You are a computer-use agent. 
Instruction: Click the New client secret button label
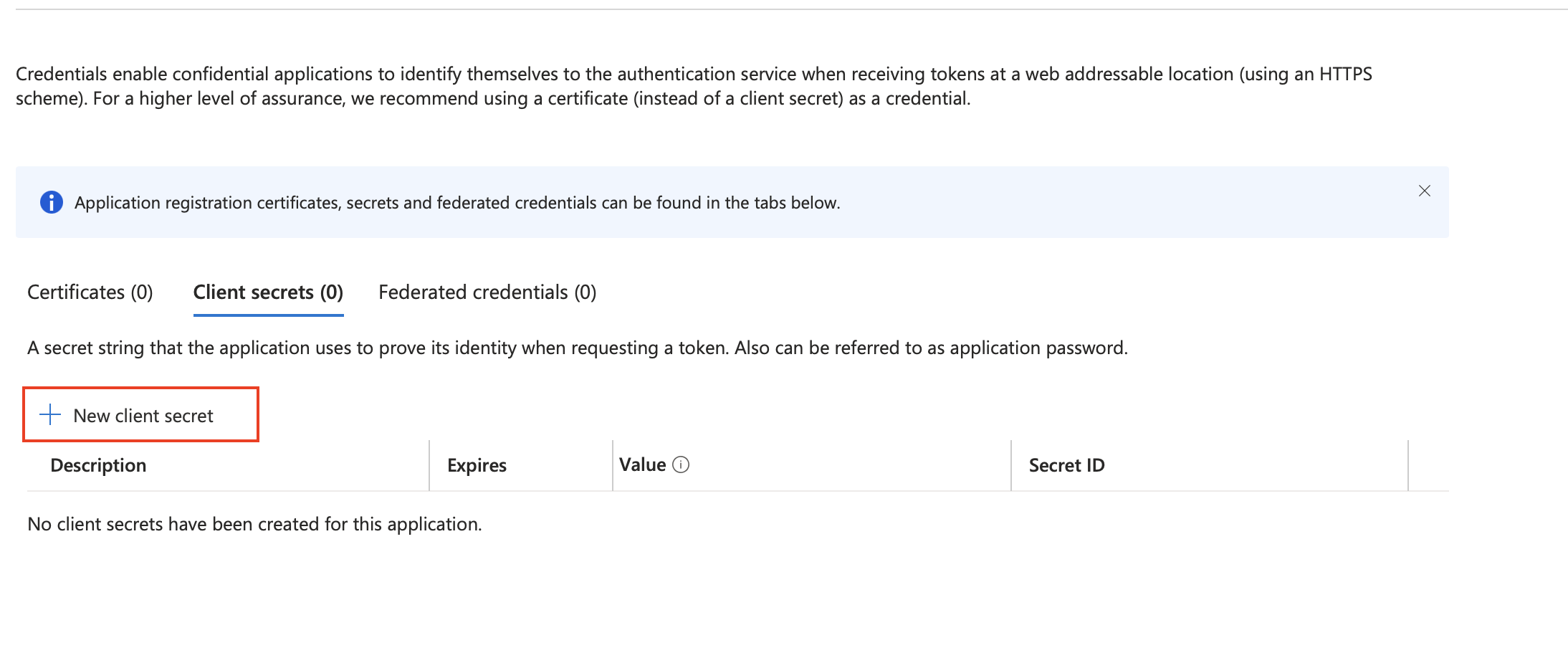(143, 416)
